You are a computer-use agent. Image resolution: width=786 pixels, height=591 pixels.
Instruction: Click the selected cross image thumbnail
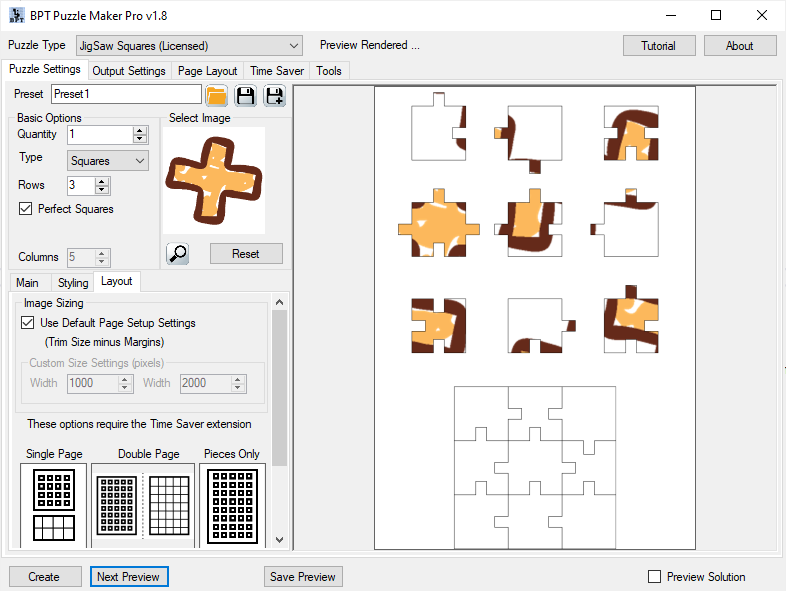tap(213, 180)
